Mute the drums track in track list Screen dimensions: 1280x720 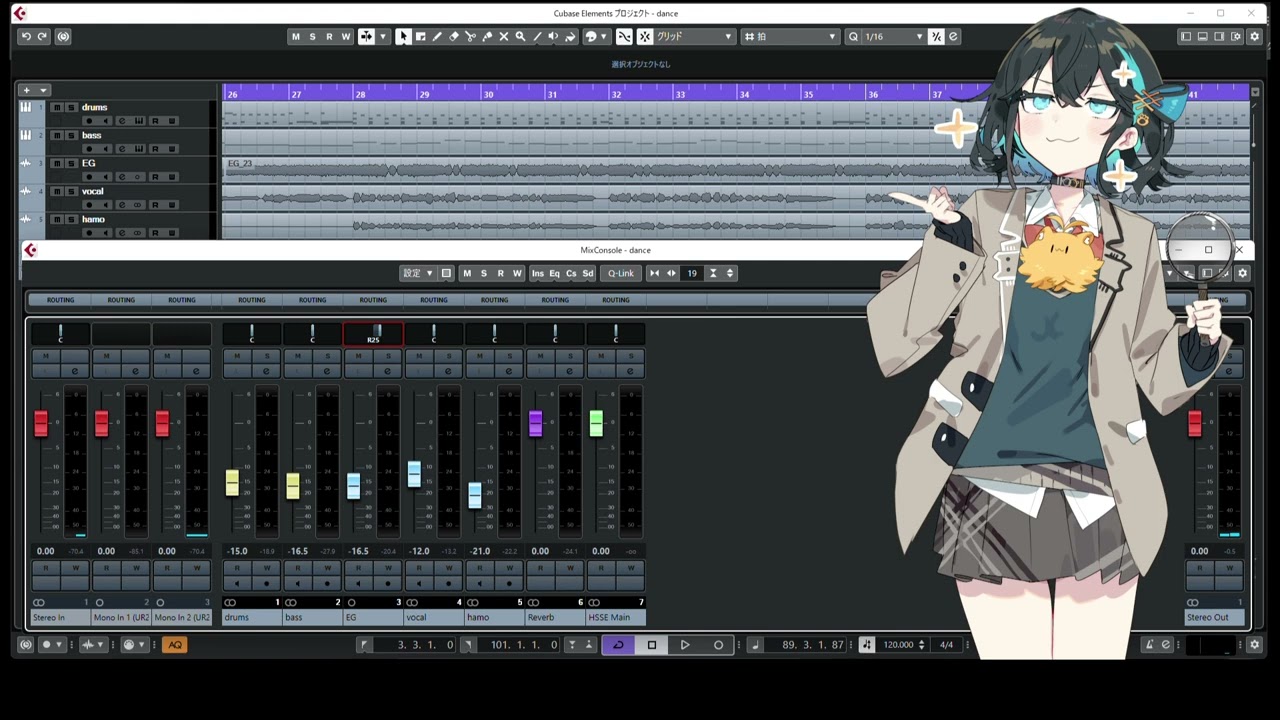tap(57, 107)
